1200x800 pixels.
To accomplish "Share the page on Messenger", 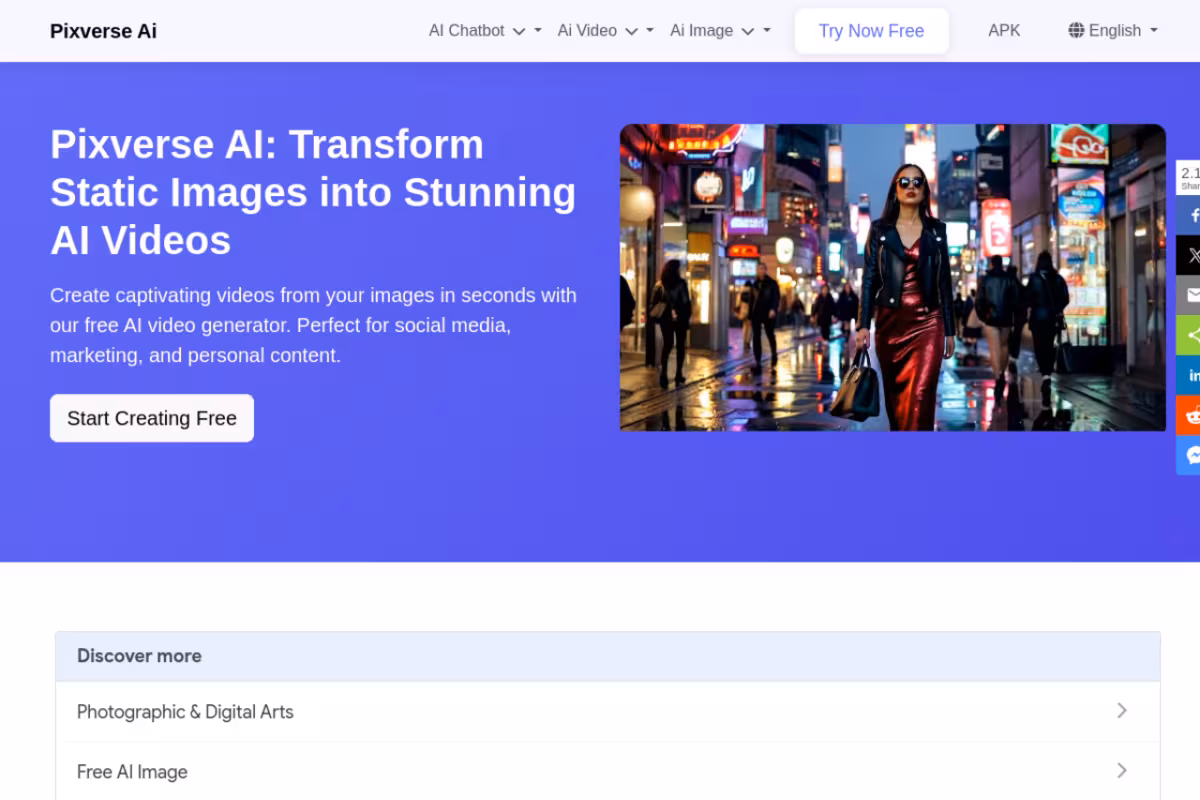I will (x=1188, y=455).
